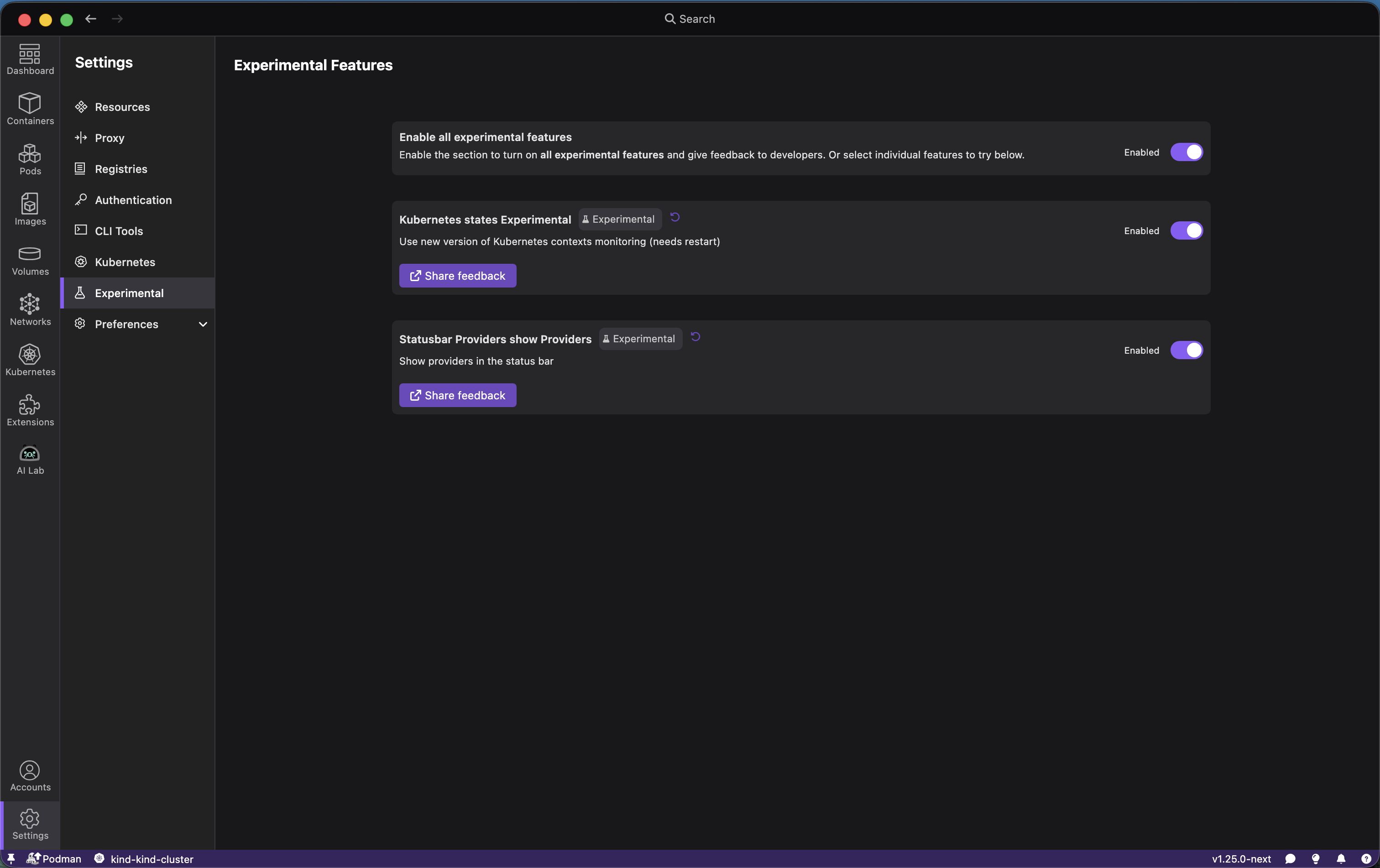Image resolution: width=1380 pixels, height=868 pixels.
Task: Share feedback for Kubernetes states feature
Action: tap(457, 276)
